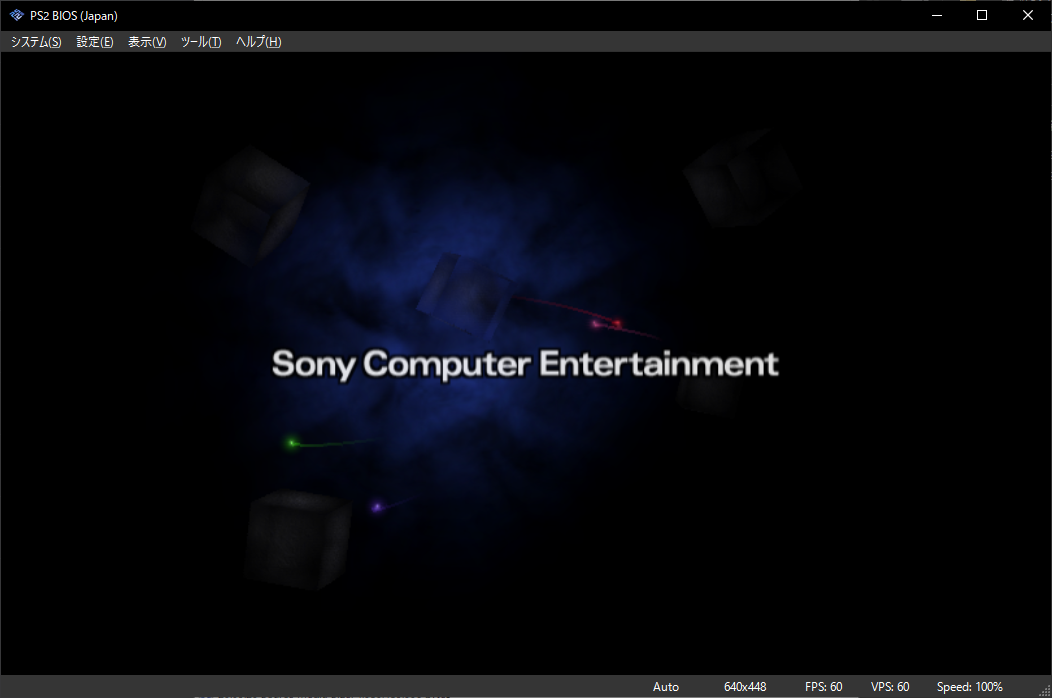Image resolution: width=1052 pixels, height=698 pixels.
Task: Open the システム(S) menu
Action: pos(36,42)
